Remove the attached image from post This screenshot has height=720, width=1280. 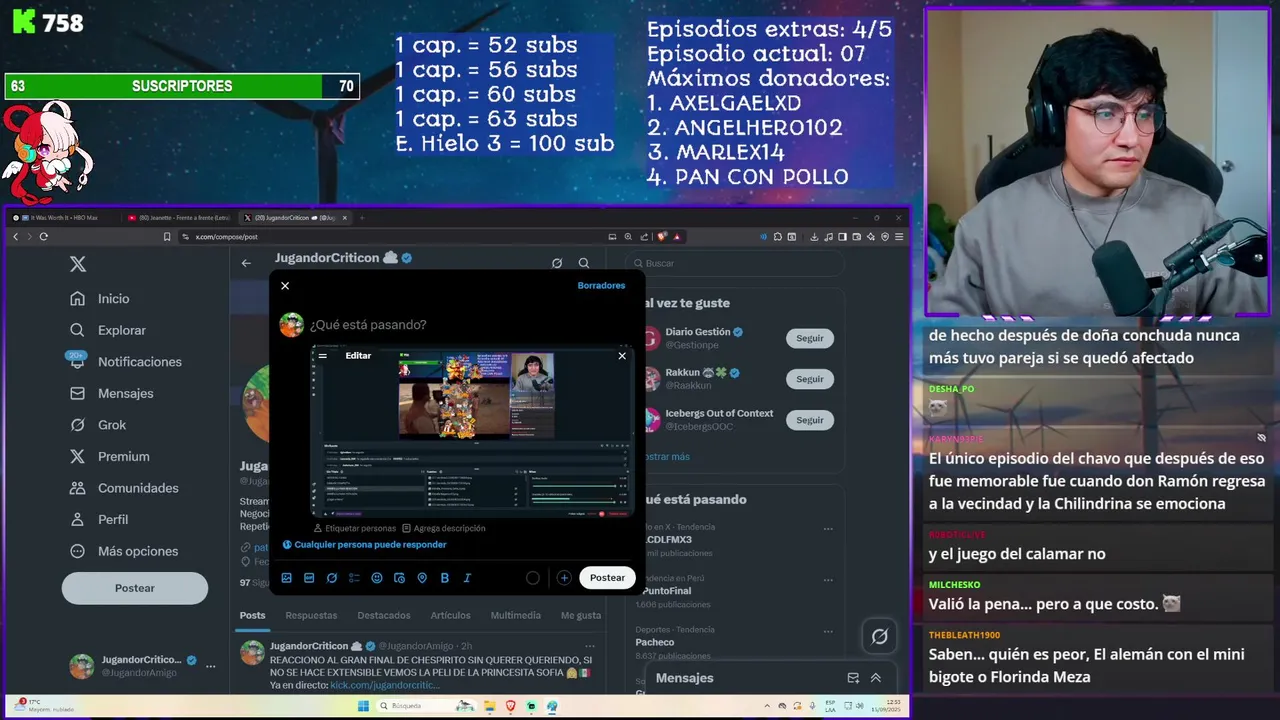(x=622, y=356)
